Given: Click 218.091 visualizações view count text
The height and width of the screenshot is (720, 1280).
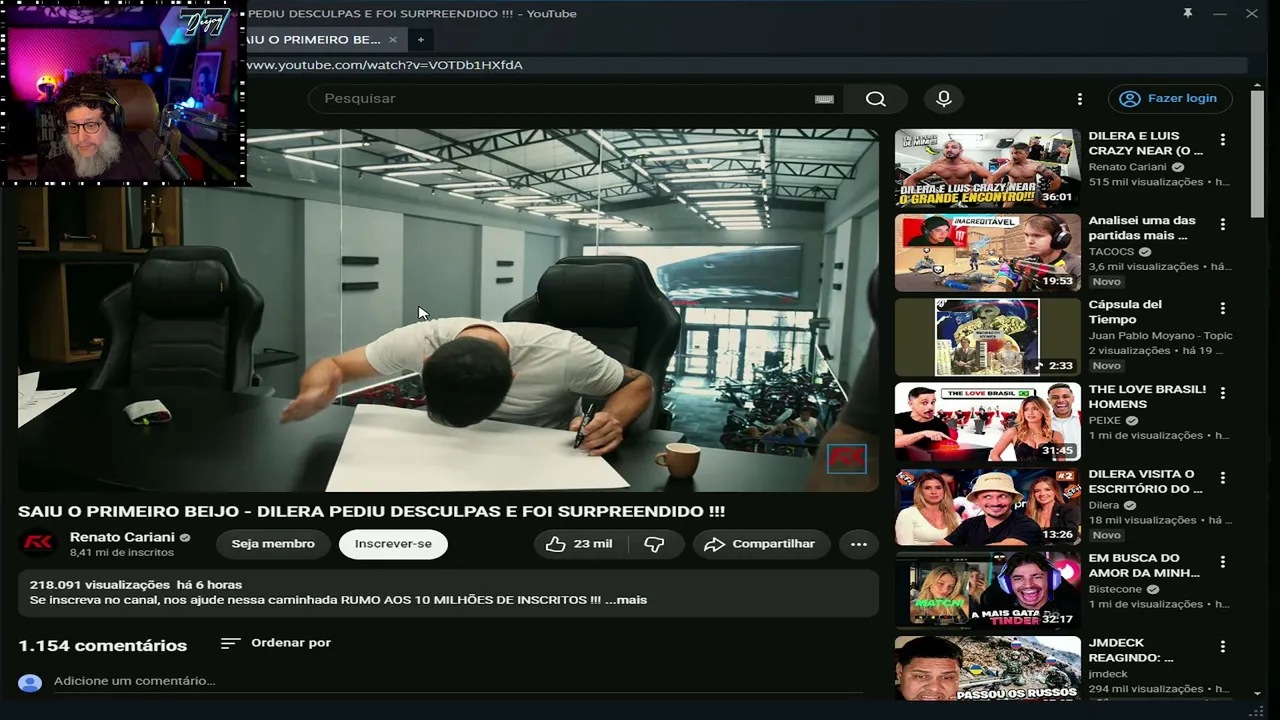Looking at the screenshot, I should [100, 585].
